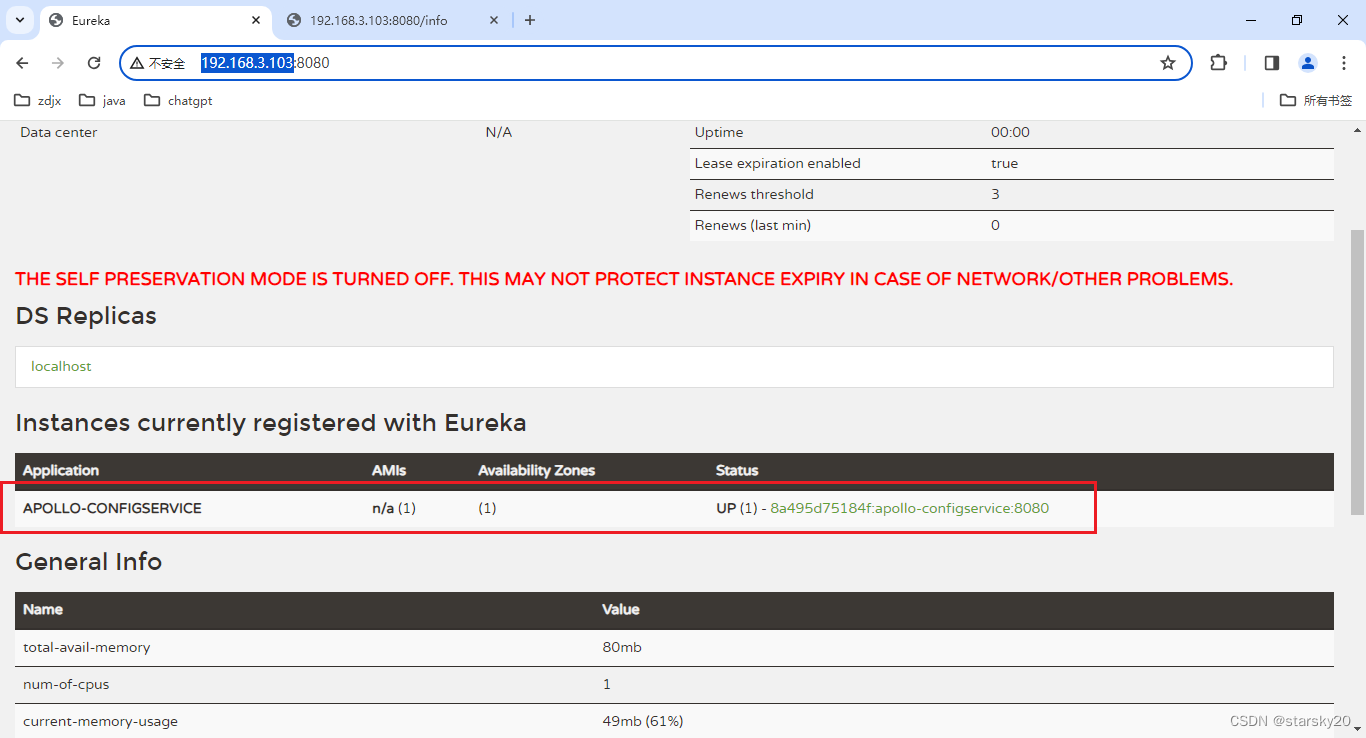Open the chatgpt bookmarks folder
Image resolution: width=1366 pixels, height=738 pixels.
(x=178, y=100)
